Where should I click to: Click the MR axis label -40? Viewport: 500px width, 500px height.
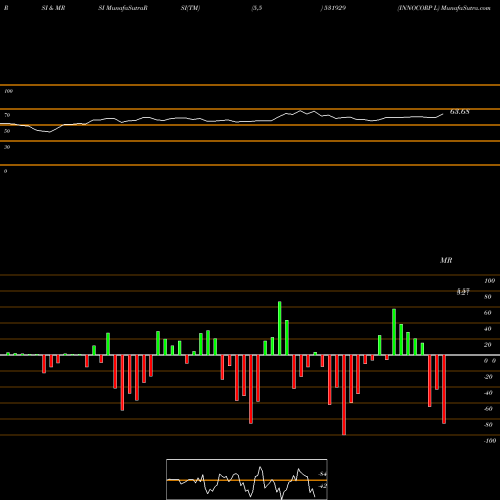click(488, 393)
